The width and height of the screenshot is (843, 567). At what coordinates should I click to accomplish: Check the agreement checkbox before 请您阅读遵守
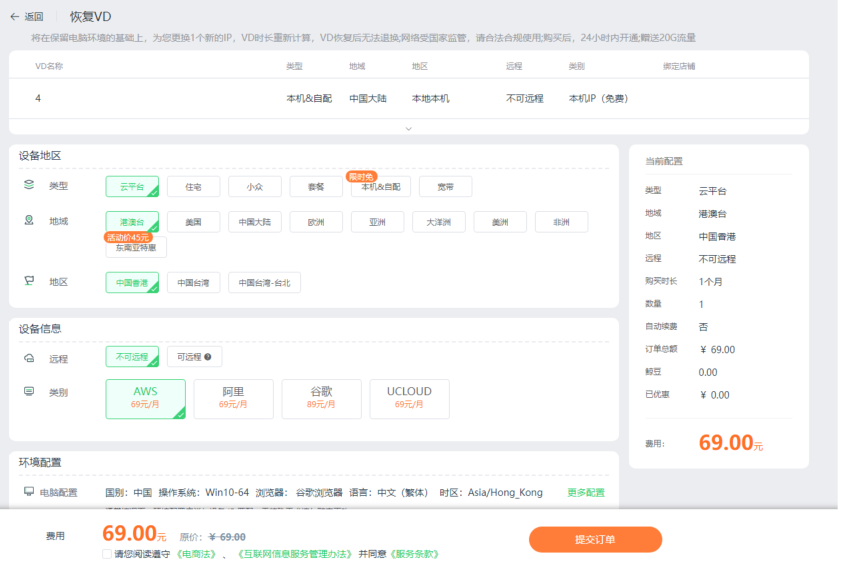(107, 554)
